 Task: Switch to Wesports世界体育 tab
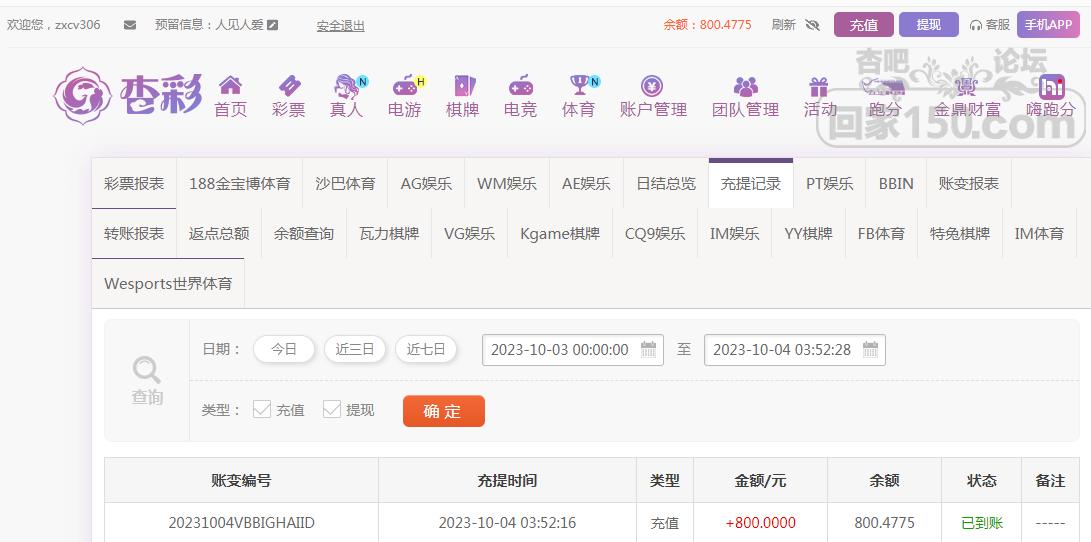(168, 284)
